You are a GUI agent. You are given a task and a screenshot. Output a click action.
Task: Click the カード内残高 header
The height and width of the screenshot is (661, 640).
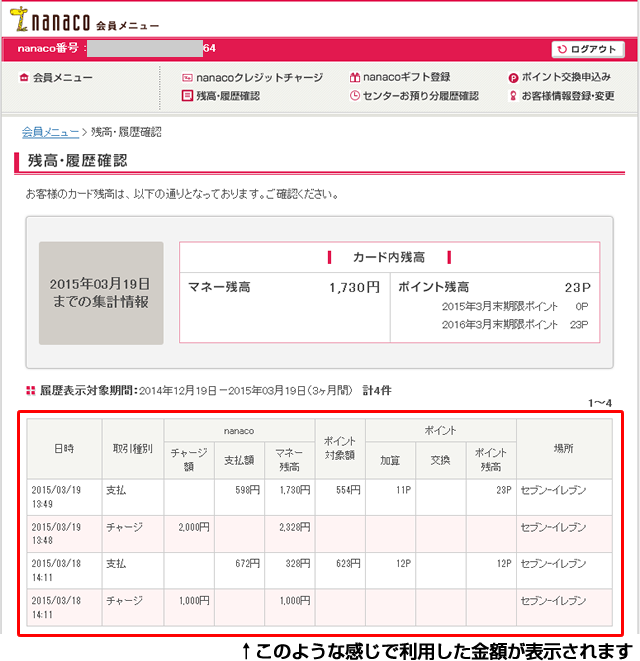[x=389, y=257]
